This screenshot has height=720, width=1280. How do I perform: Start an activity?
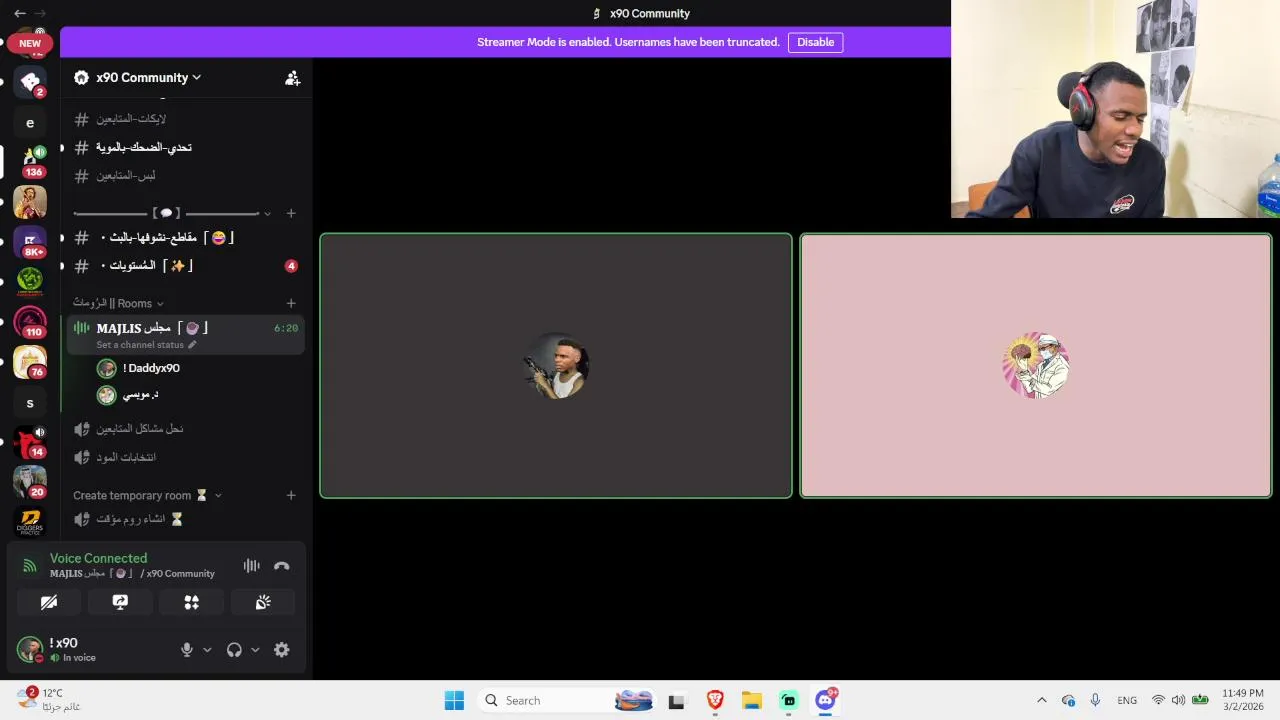[x=192, y=602]
